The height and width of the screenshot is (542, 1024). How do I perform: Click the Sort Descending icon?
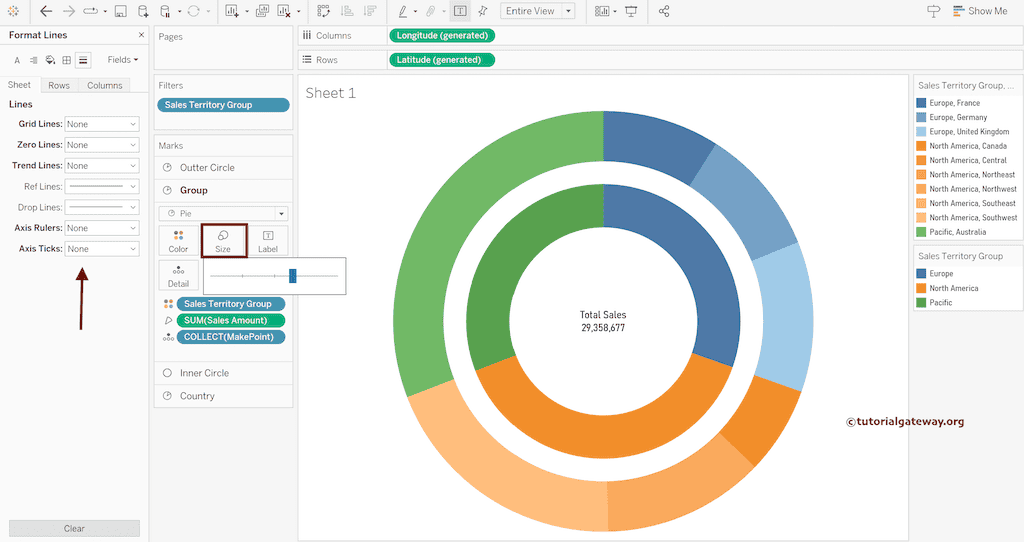pos(370,11)
